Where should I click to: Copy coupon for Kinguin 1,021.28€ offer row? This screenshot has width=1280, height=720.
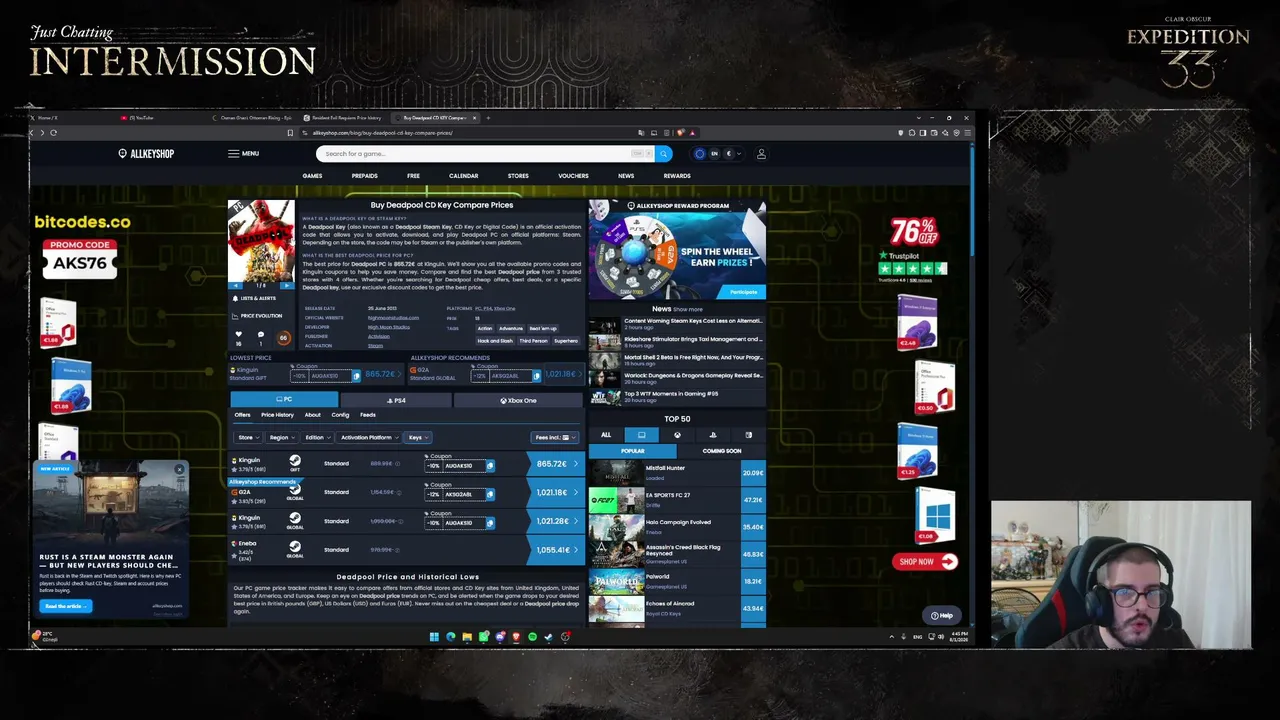click(489, 523)
